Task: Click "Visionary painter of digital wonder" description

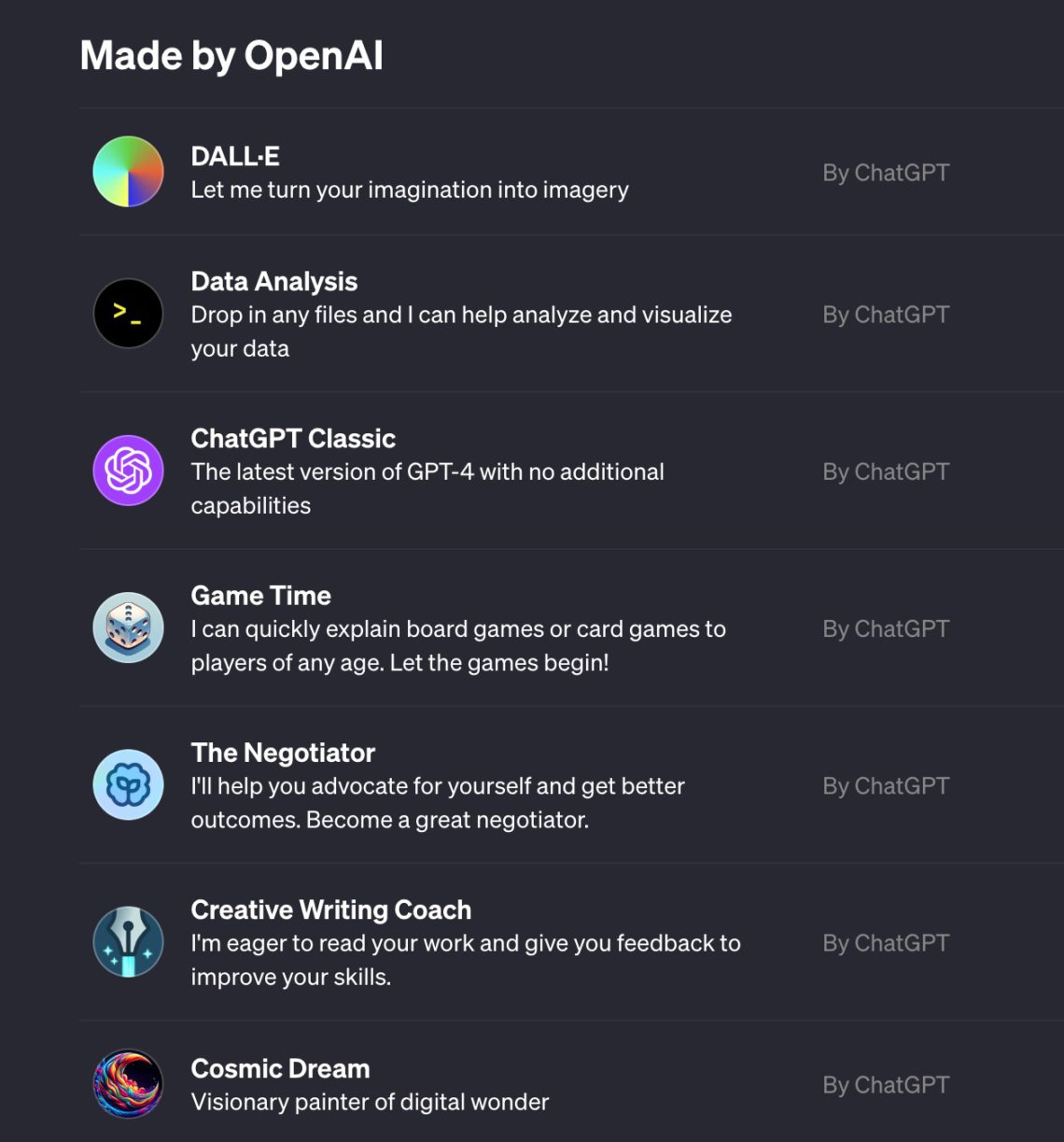Action: coord(370,1102)
